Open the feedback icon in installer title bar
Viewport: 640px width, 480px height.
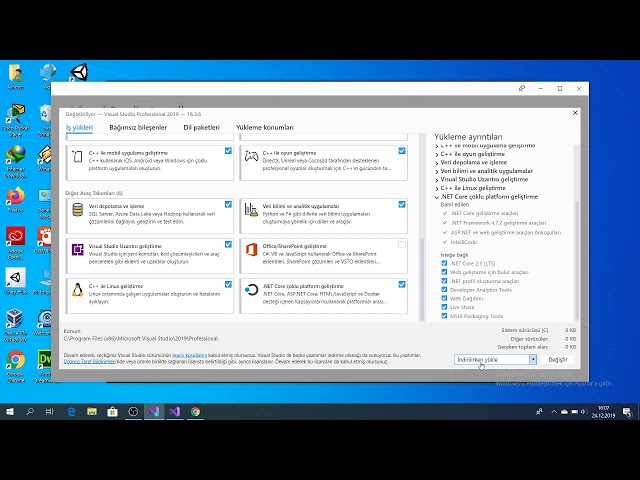[522, 89]
